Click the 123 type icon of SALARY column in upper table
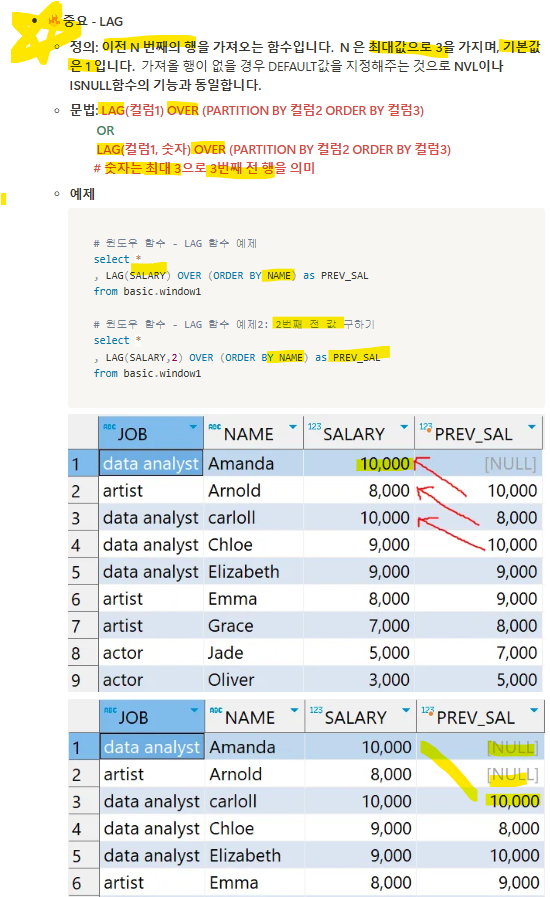550x897 pixels. 314,426
